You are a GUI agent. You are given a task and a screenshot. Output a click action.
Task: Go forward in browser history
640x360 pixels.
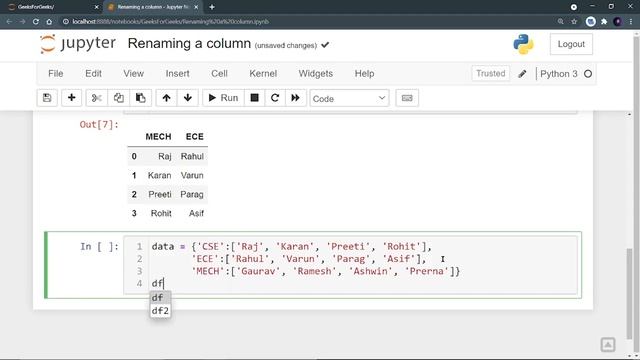(22, 22)
